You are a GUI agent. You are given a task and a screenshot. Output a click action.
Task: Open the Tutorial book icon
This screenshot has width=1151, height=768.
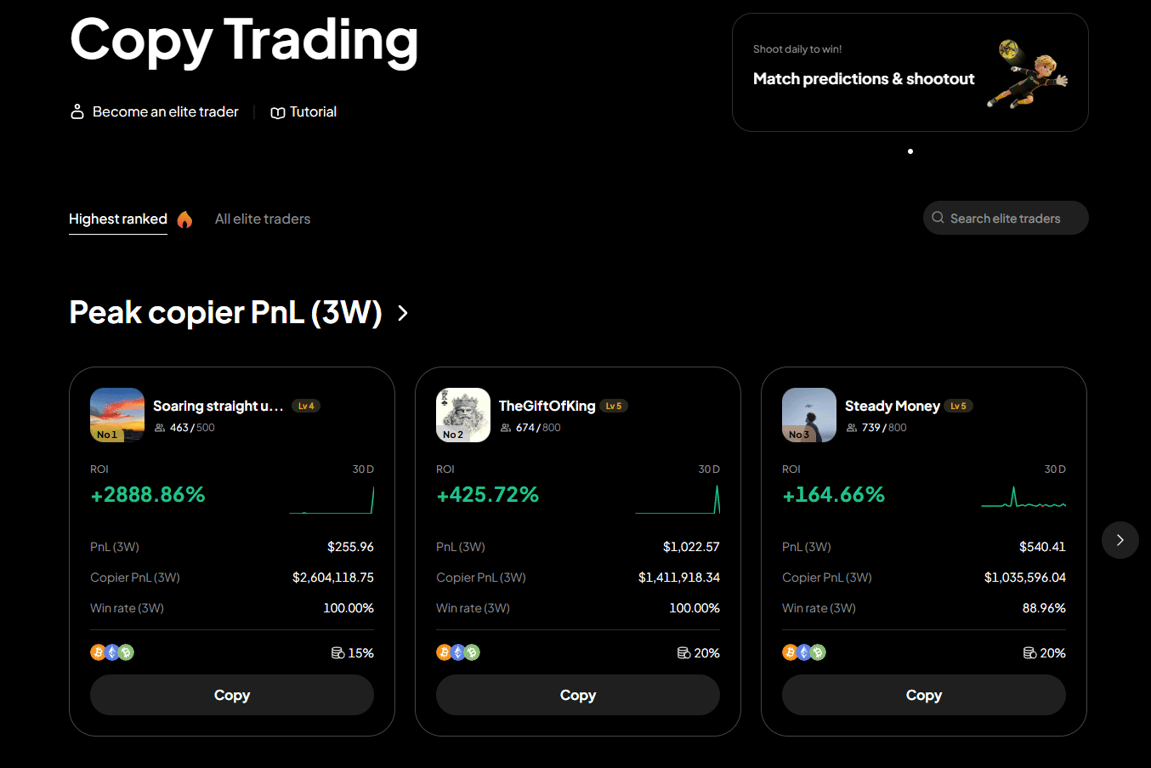tap(277, 111)
